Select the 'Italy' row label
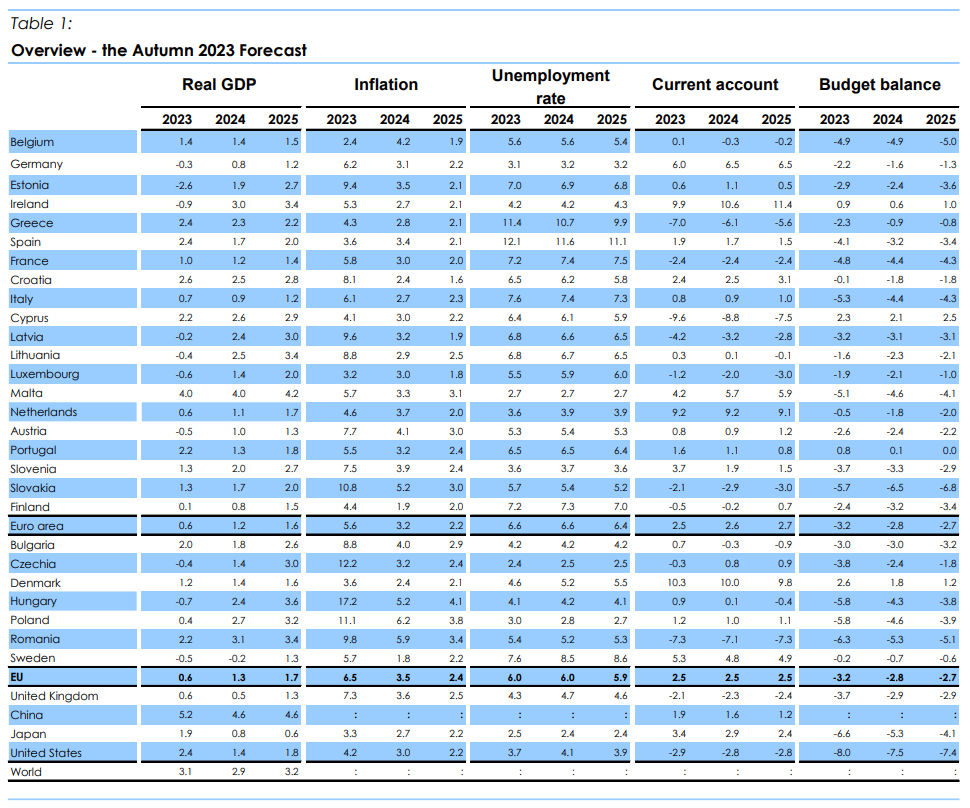 (x=22, y=299)
